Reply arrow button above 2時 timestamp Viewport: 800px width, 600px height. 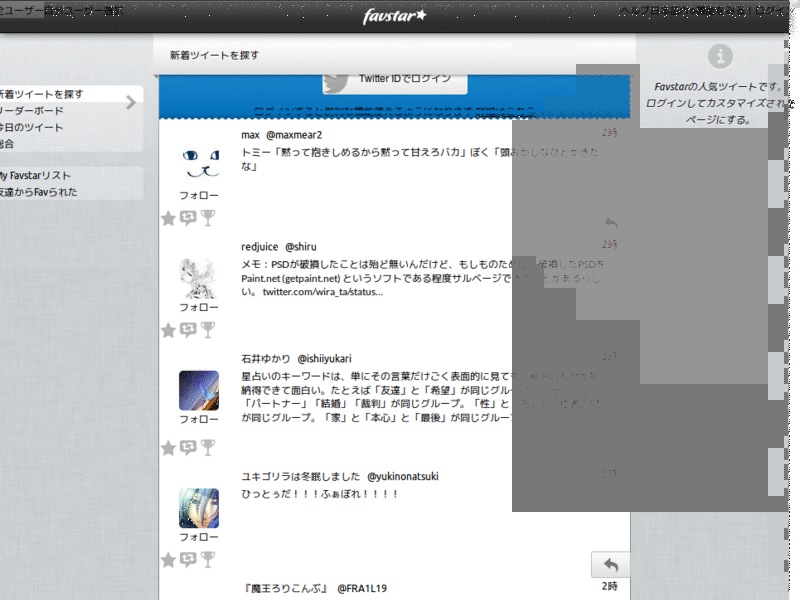point(611,565)
